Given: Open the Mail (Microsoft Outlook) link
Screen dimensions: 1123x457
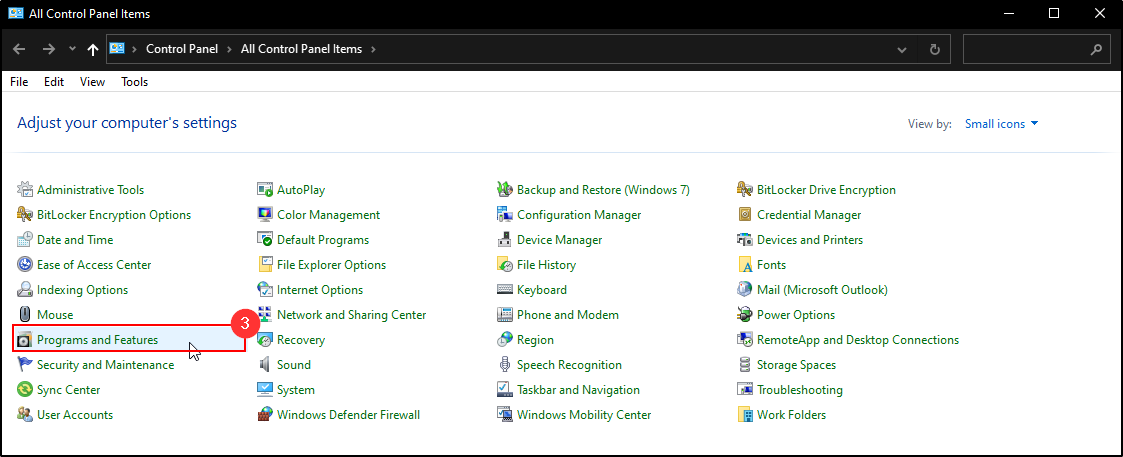Looking at the screenshot, I should point(822,290).
